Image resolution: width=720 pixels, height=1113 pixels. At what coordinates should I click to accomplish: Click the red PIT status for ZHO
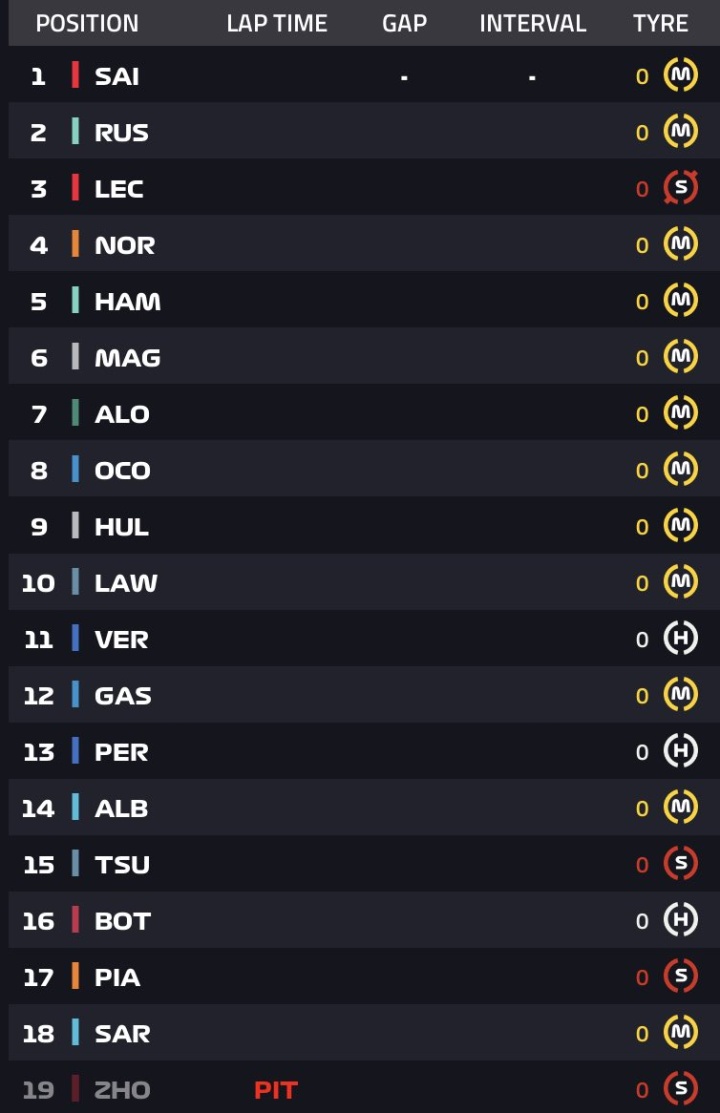click(x=276, y=1090)
